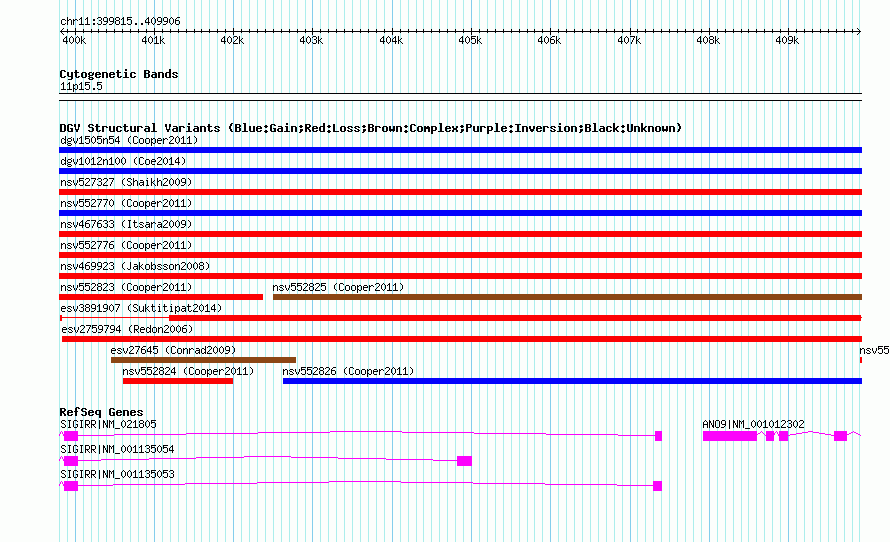Viewport: 890px width, 542px height.
Task: Open the nsv527327 (Shaikh2009) loss bar
Action: click(x=460, y=192)
